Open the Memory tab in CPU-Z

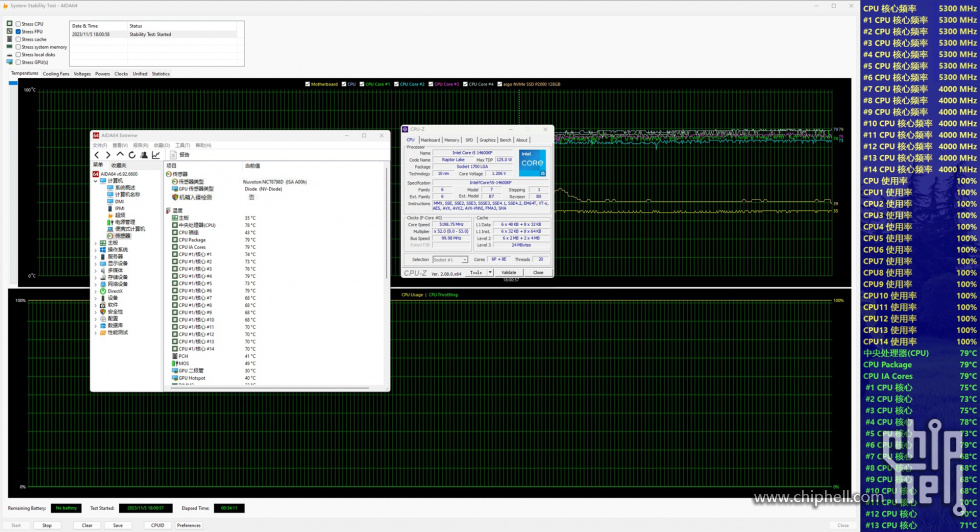(452, 140)
